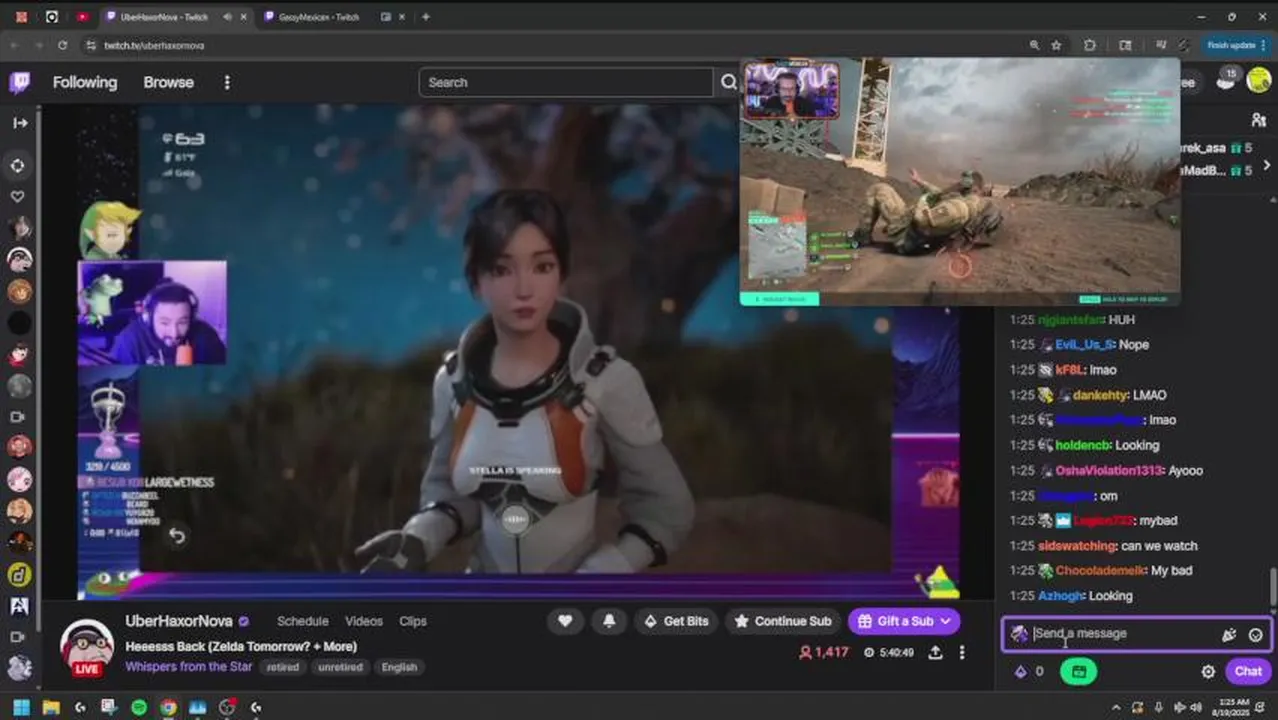The image size is (1278, 720).
Task: Open the emote picker smiley
Action: [x=1256, y=634]
